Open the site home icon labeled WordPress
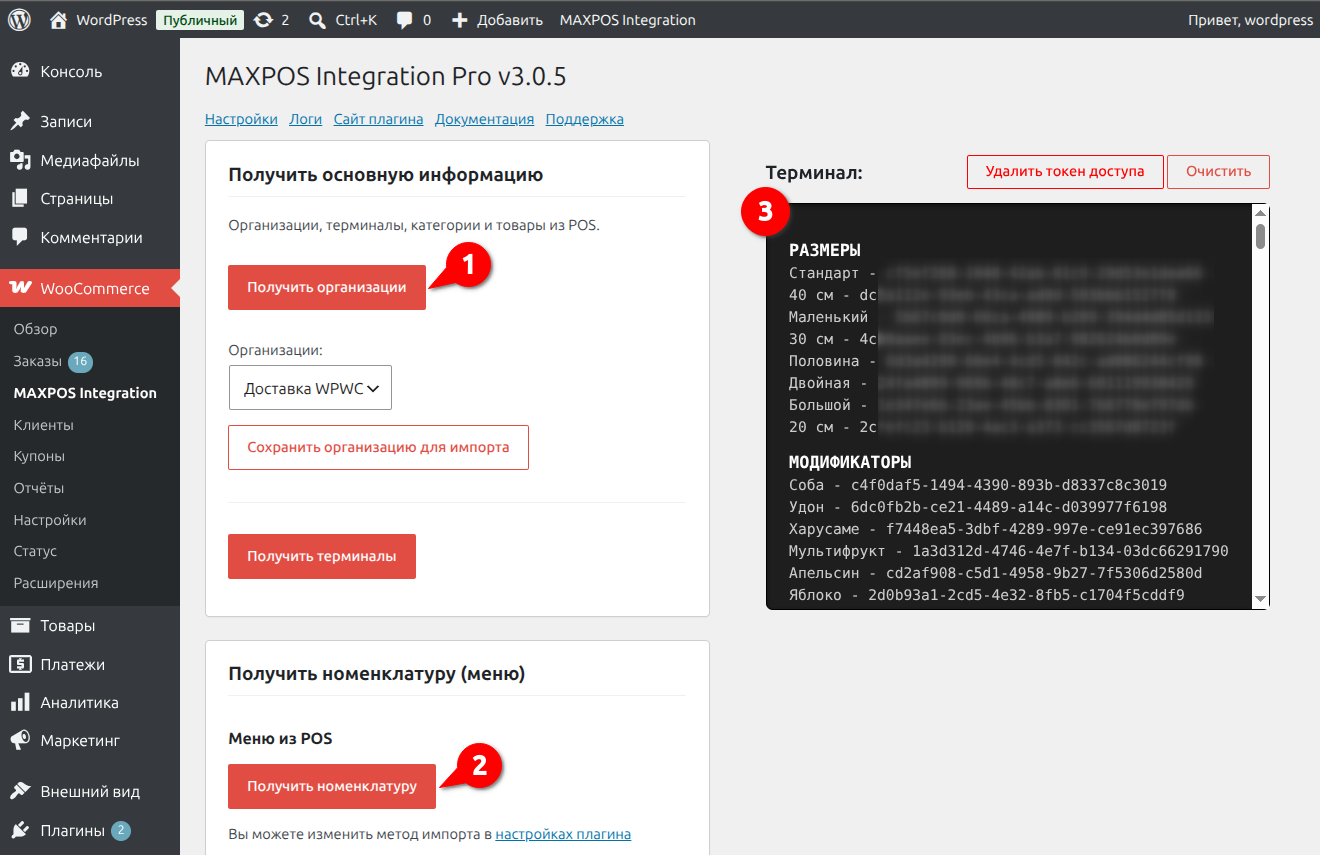This screenshot has height=855, width=1320. 58,20
